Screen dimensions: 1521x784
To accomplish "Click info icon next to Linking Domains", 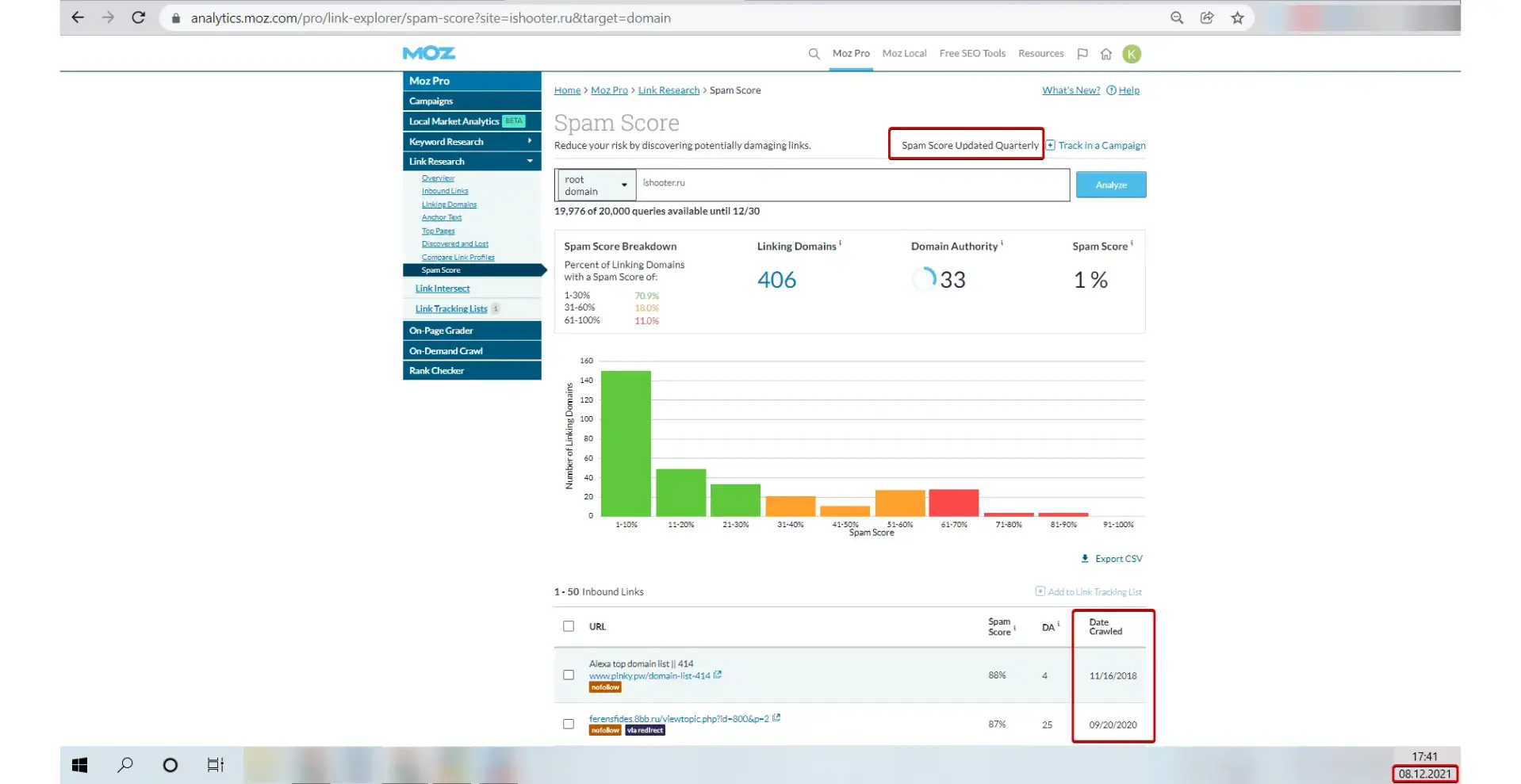I will click(x=841, y=243).
